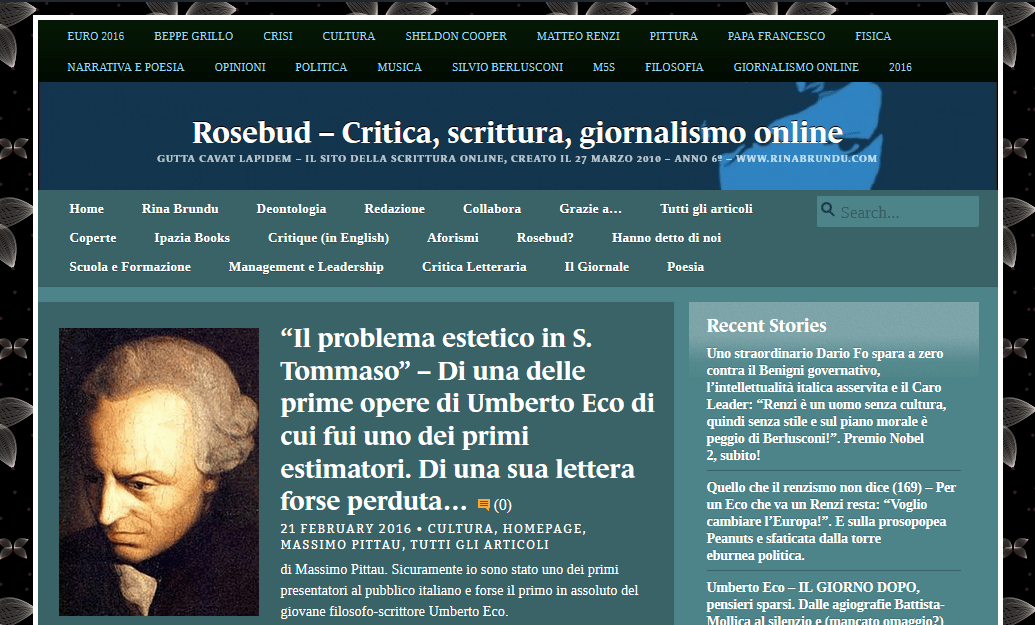
Task: Read the Dario Fo recent story
Action: point(826,404)
